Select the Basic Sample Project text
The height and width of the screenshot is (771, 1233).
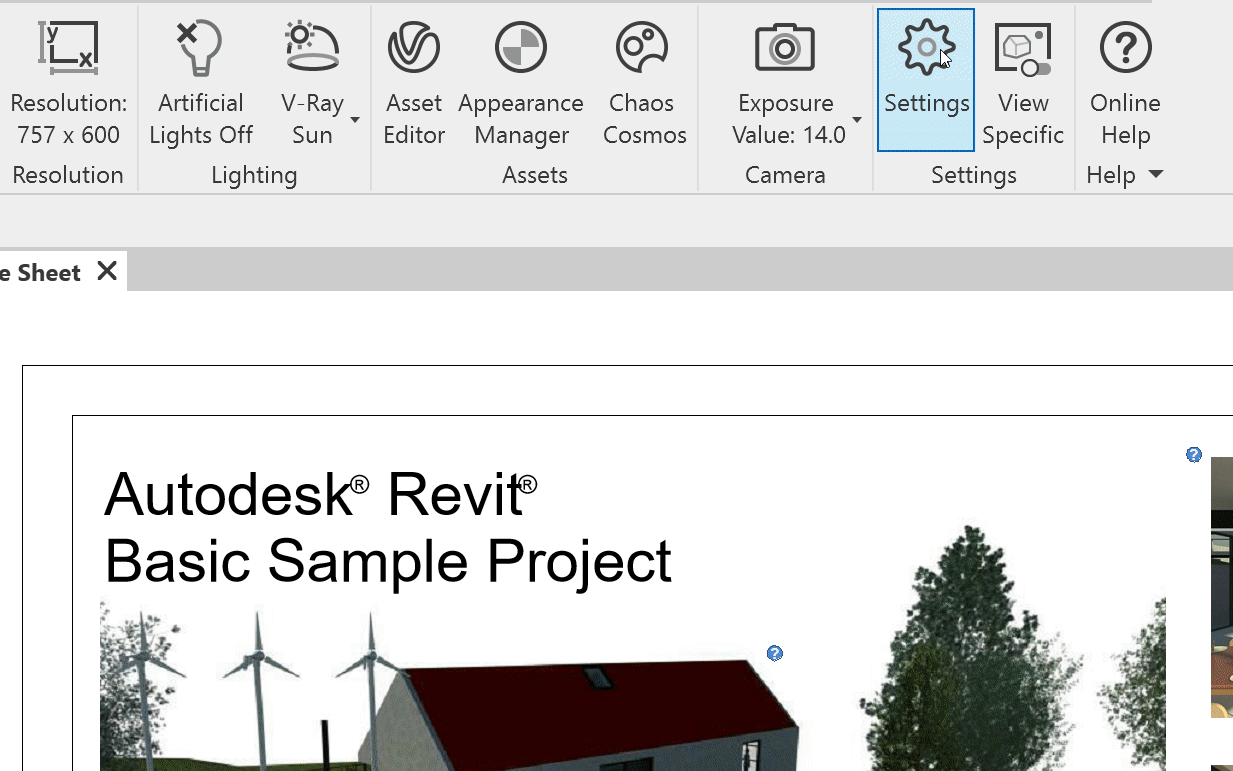click(x=388, y=560)
